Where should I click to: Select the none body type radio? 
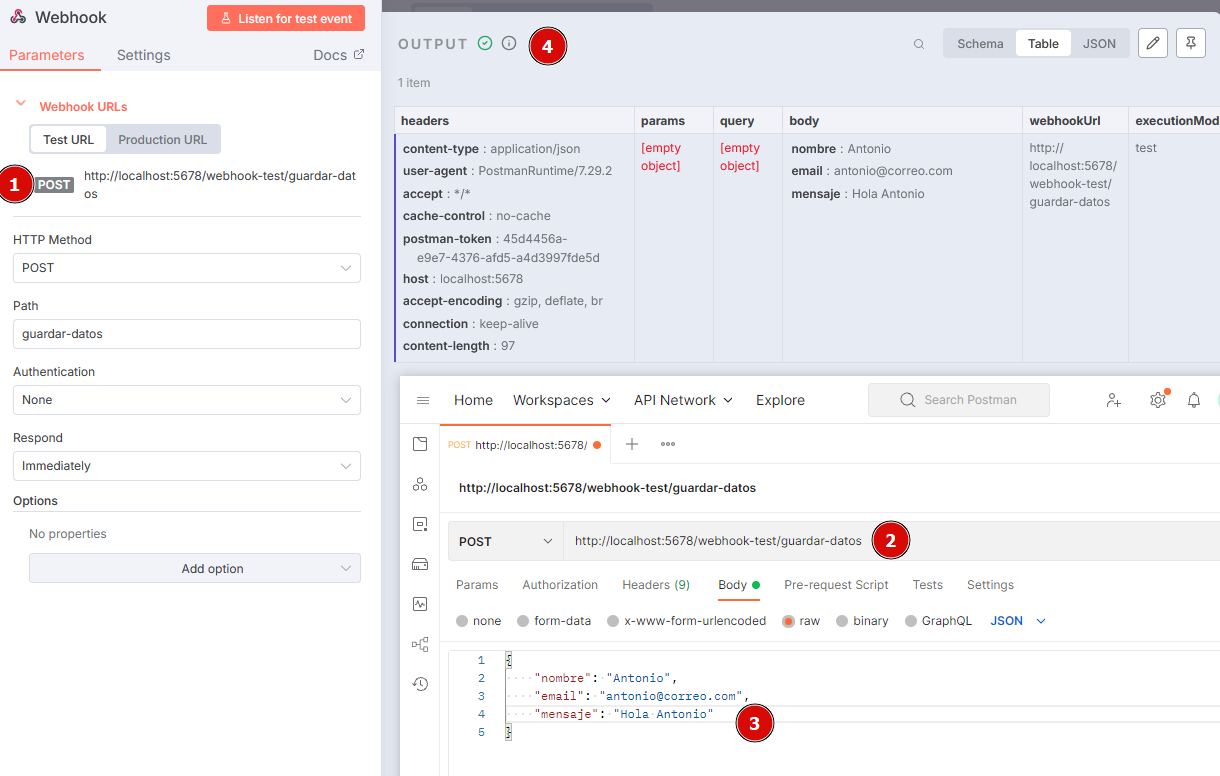(x=462, y=621)
